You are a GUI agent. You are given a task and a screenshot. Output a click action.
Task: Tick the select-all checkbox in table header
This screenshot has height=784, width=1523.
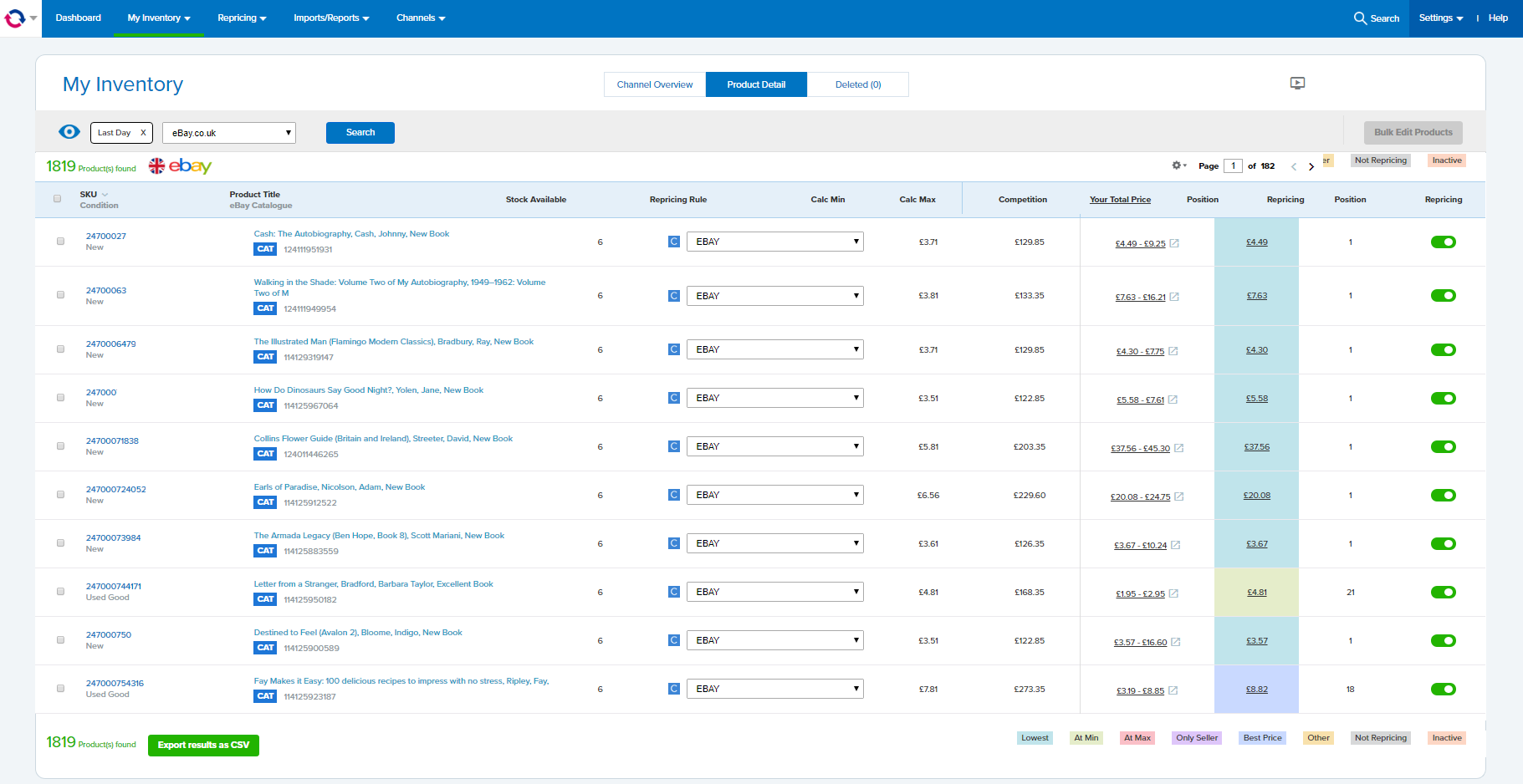tap(58, 199)
